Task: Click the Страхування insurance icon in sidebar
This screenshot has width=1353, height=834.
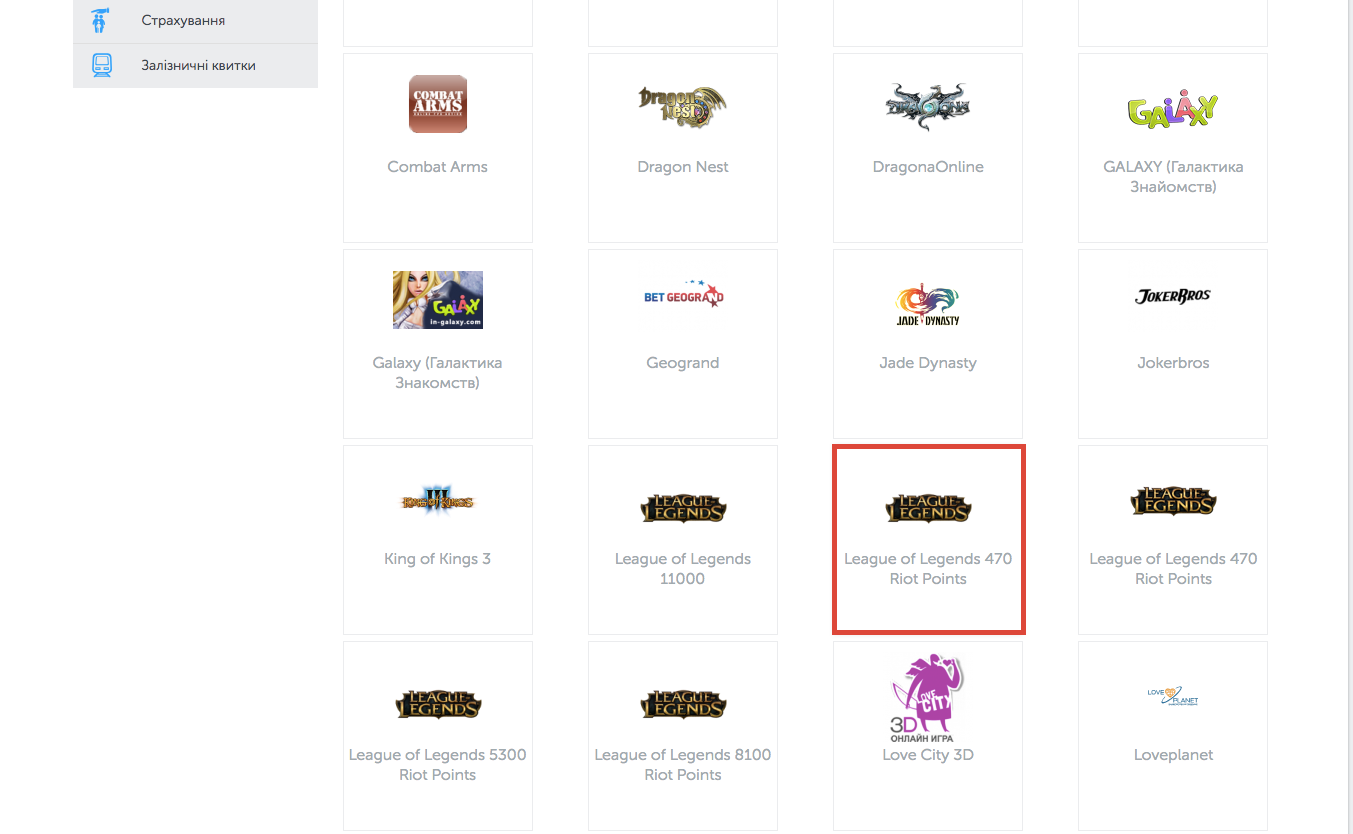Action: (100, 20)
